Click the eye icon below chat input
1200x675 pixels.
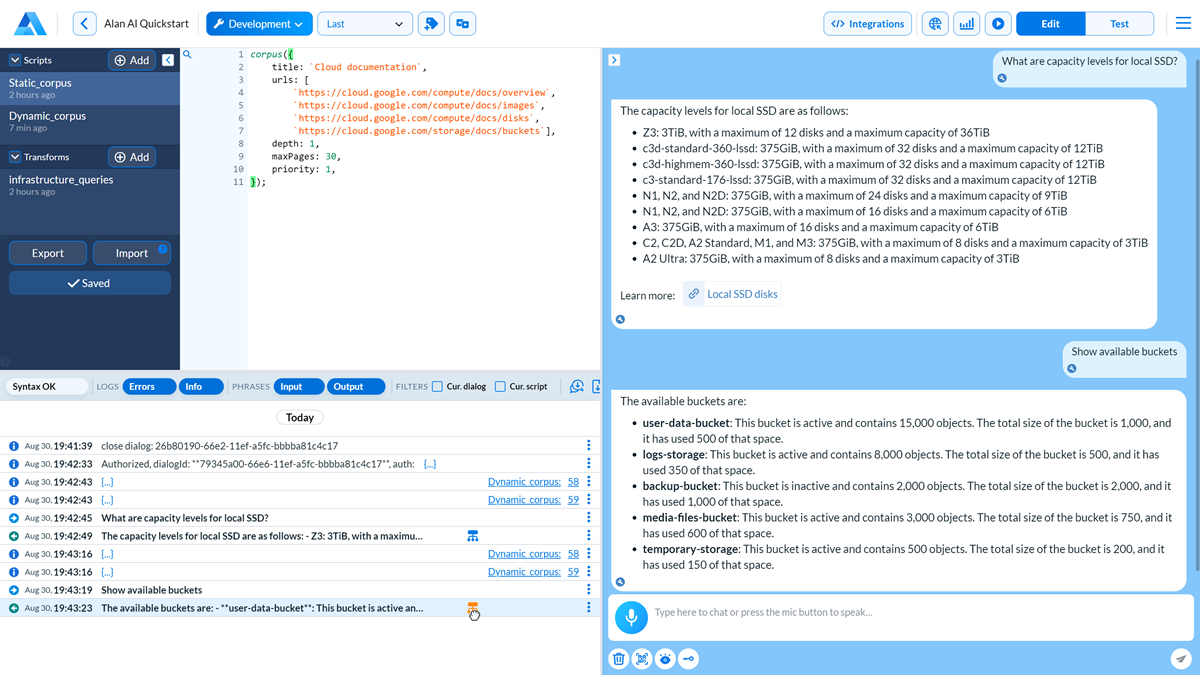click(x=665, y=658)
